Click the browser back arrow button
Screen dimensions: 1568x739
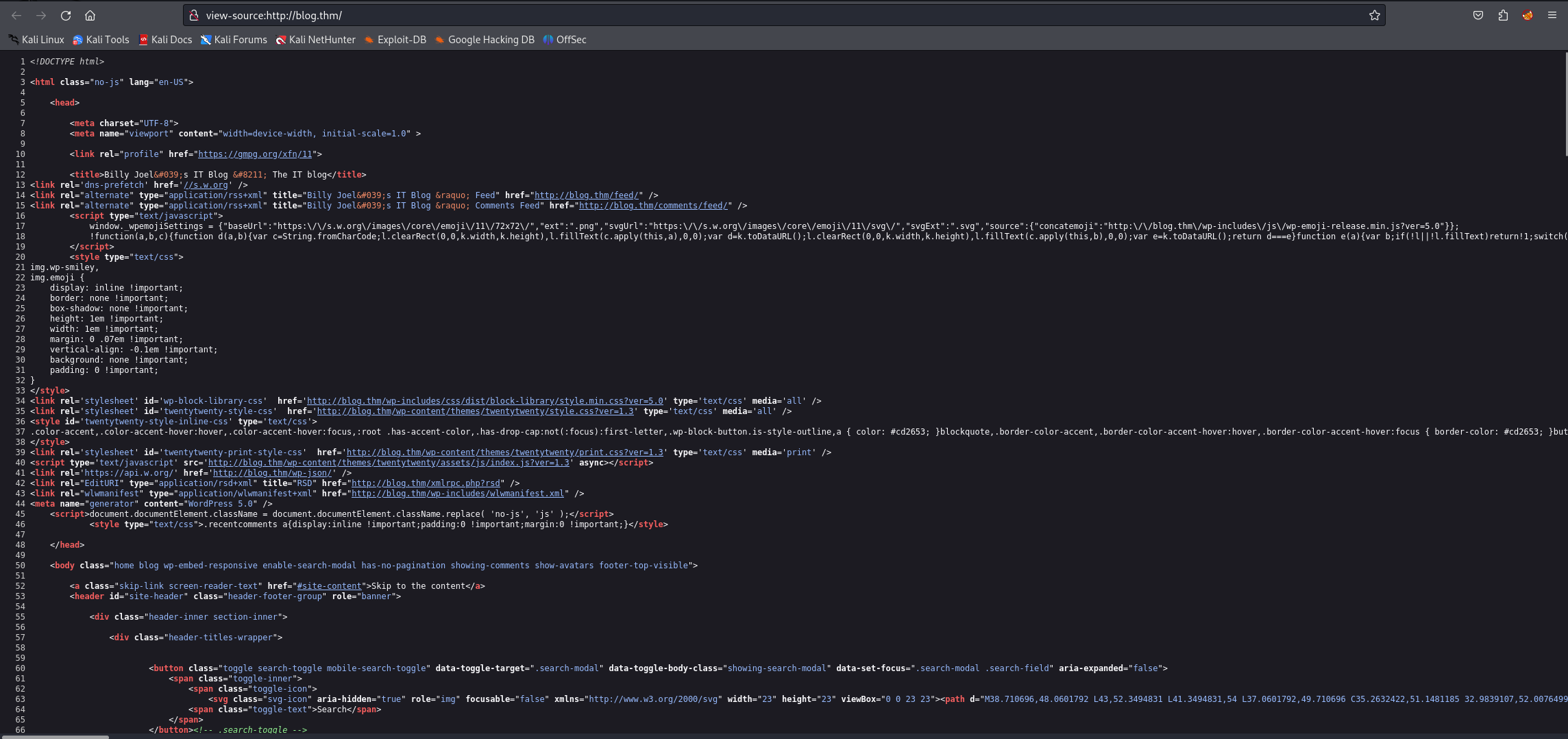(16, 15)
